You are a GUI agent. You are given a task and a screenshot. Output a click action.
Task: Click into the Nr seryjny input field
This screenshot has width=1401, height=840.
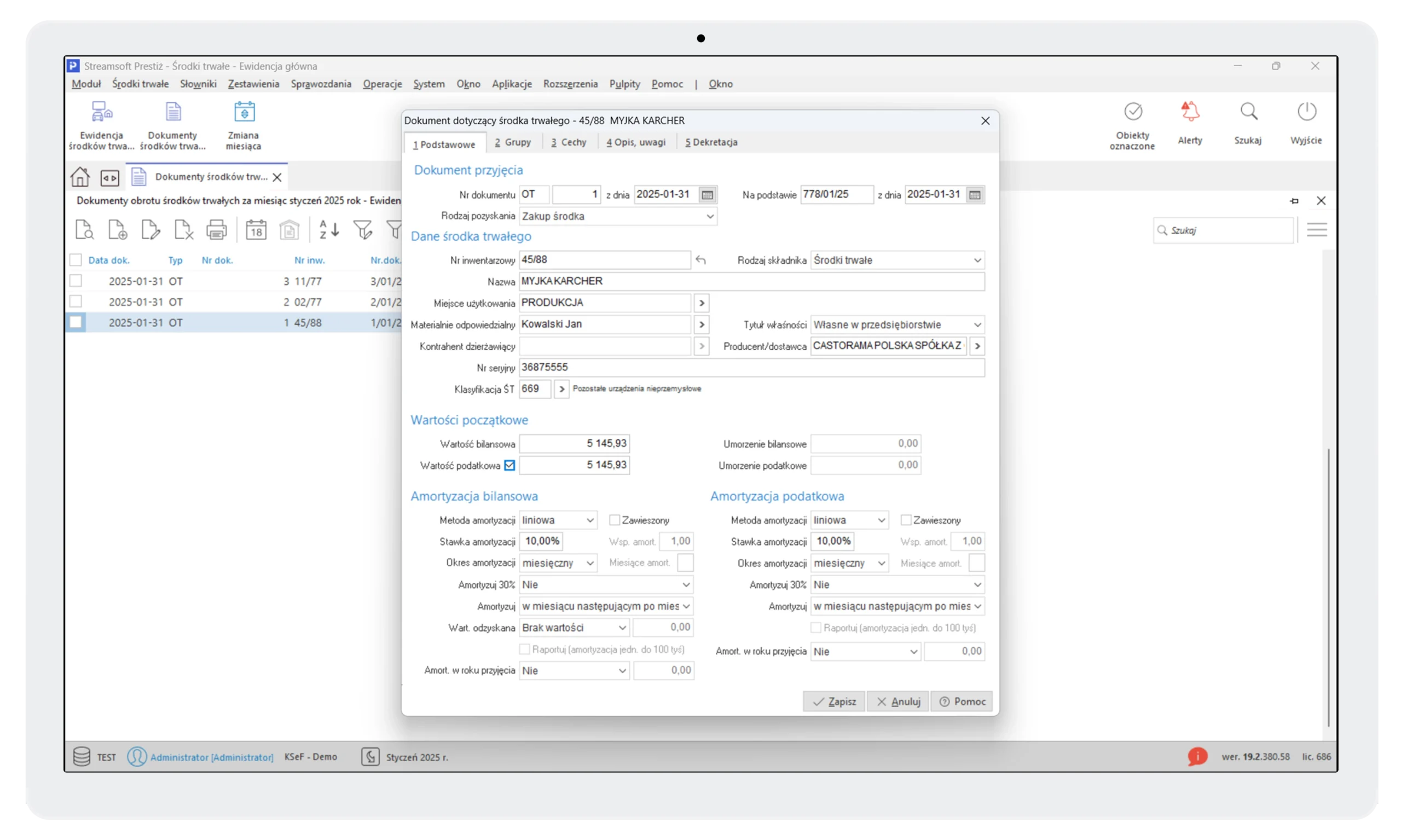pyautogui.click(x=751, y=367)
